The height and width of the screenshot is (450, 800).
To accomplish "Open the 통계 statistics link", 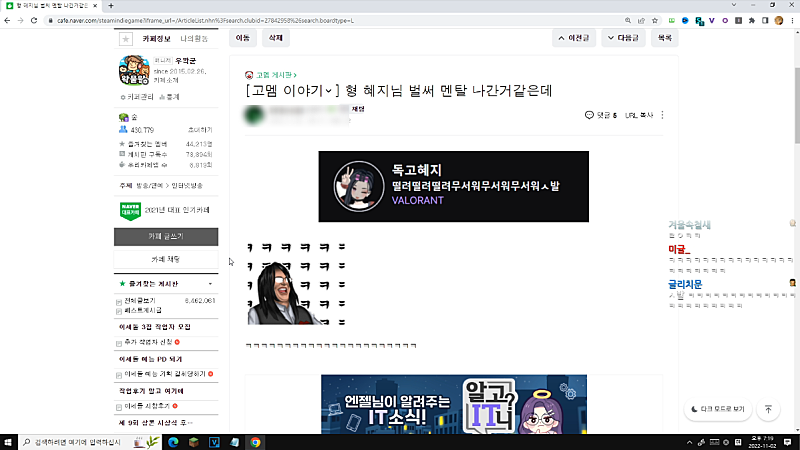I will coord(169,97).
